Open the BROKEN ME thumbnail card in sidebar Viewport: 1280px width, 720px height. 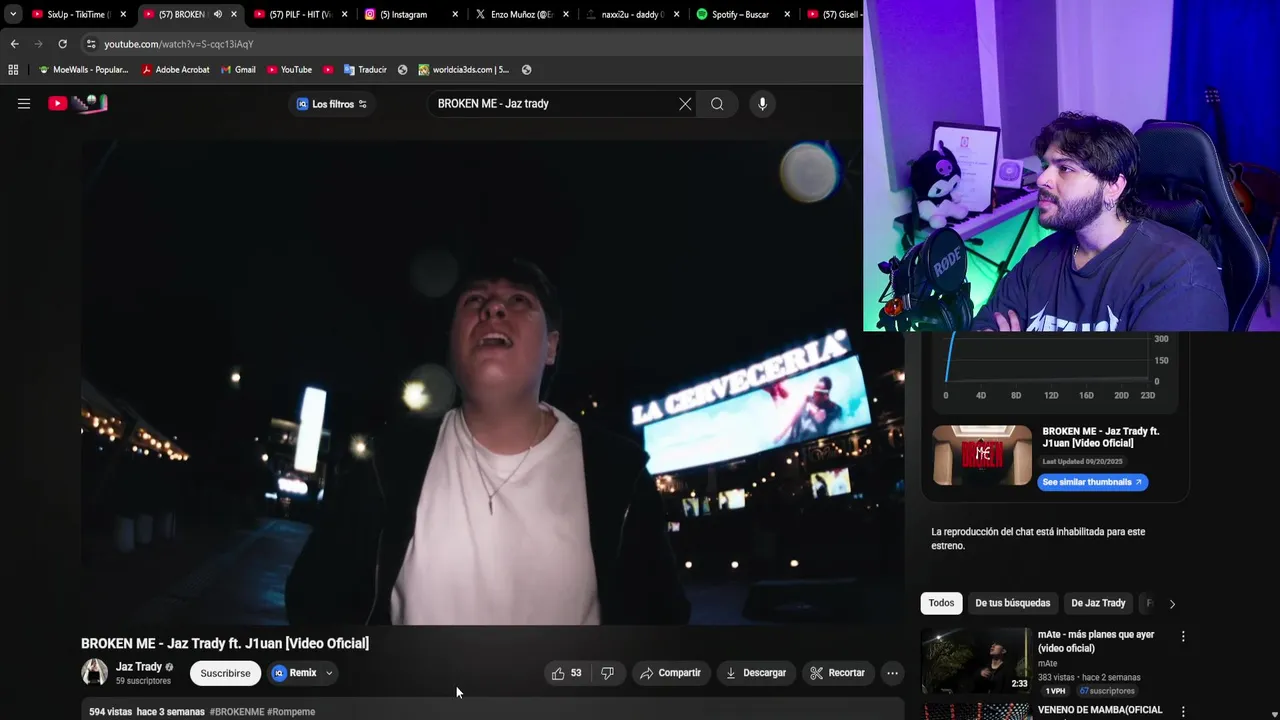(982, 455)
